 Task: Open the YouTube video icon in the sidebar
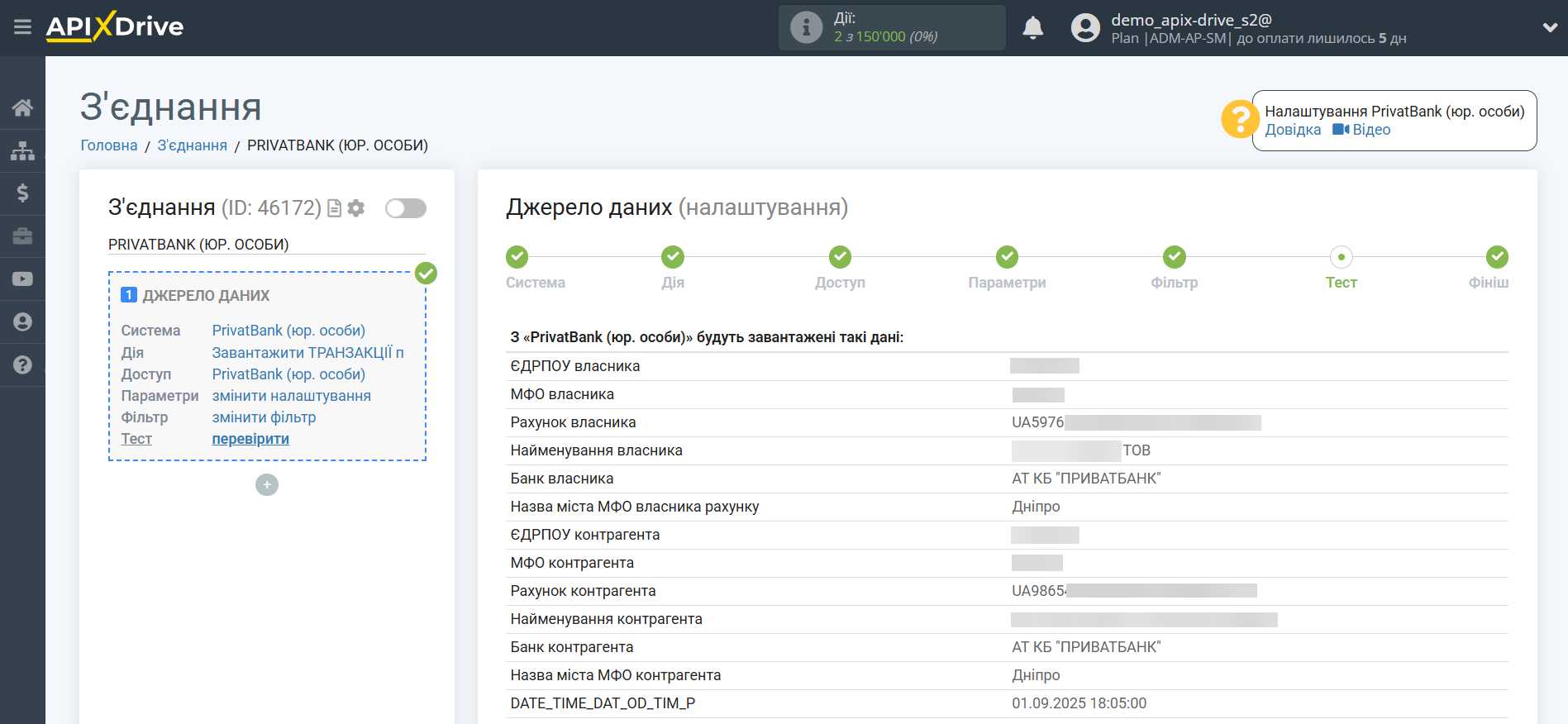22,279
